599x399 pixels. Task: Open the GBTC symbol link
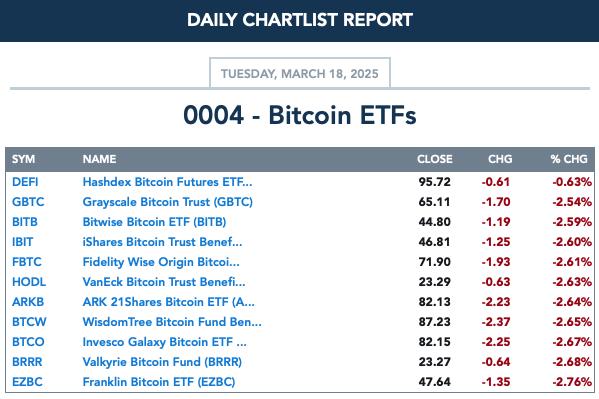[x=28, y=202]
